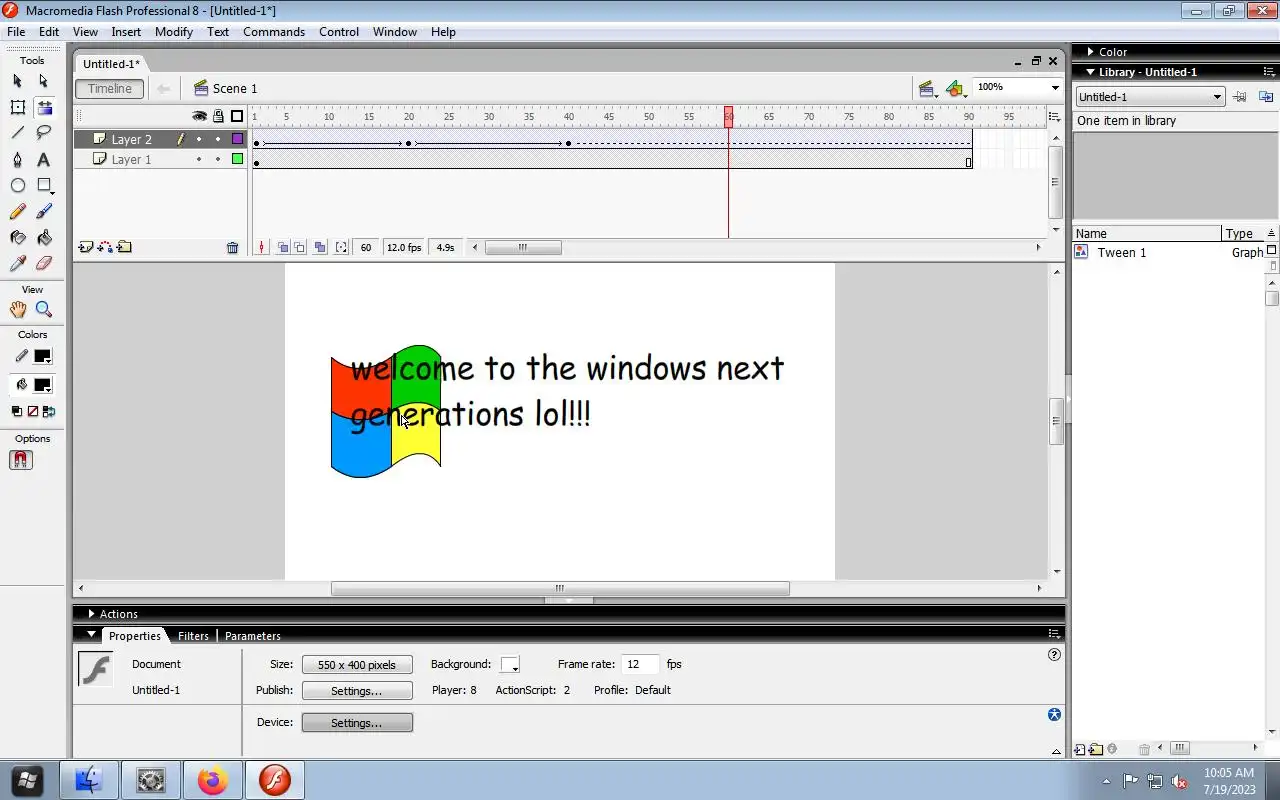Select the Hand tool
Screen dimensions: 1280x800
click(17, 310)
